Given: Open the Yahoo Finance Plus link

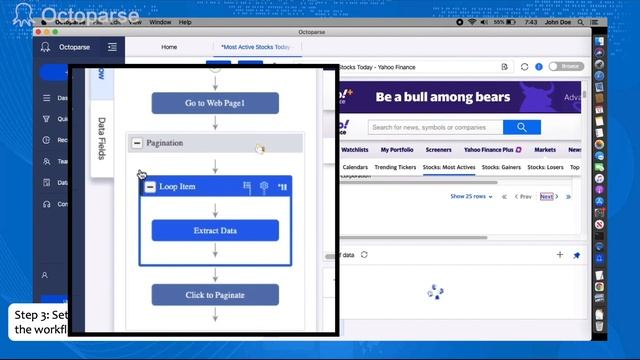Looking at the screenshot, I should 493,150.
